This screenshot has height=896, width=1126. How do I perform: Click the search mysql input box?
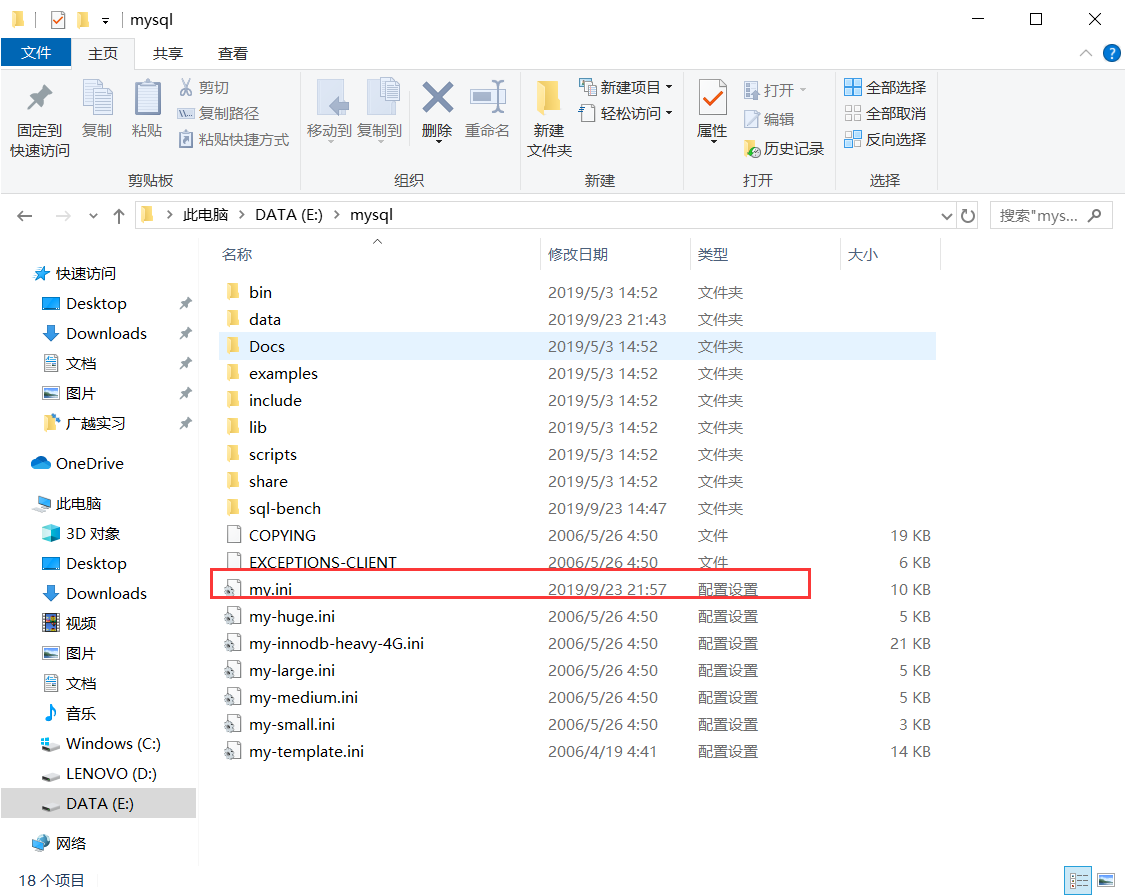[x=1051, y=215]
